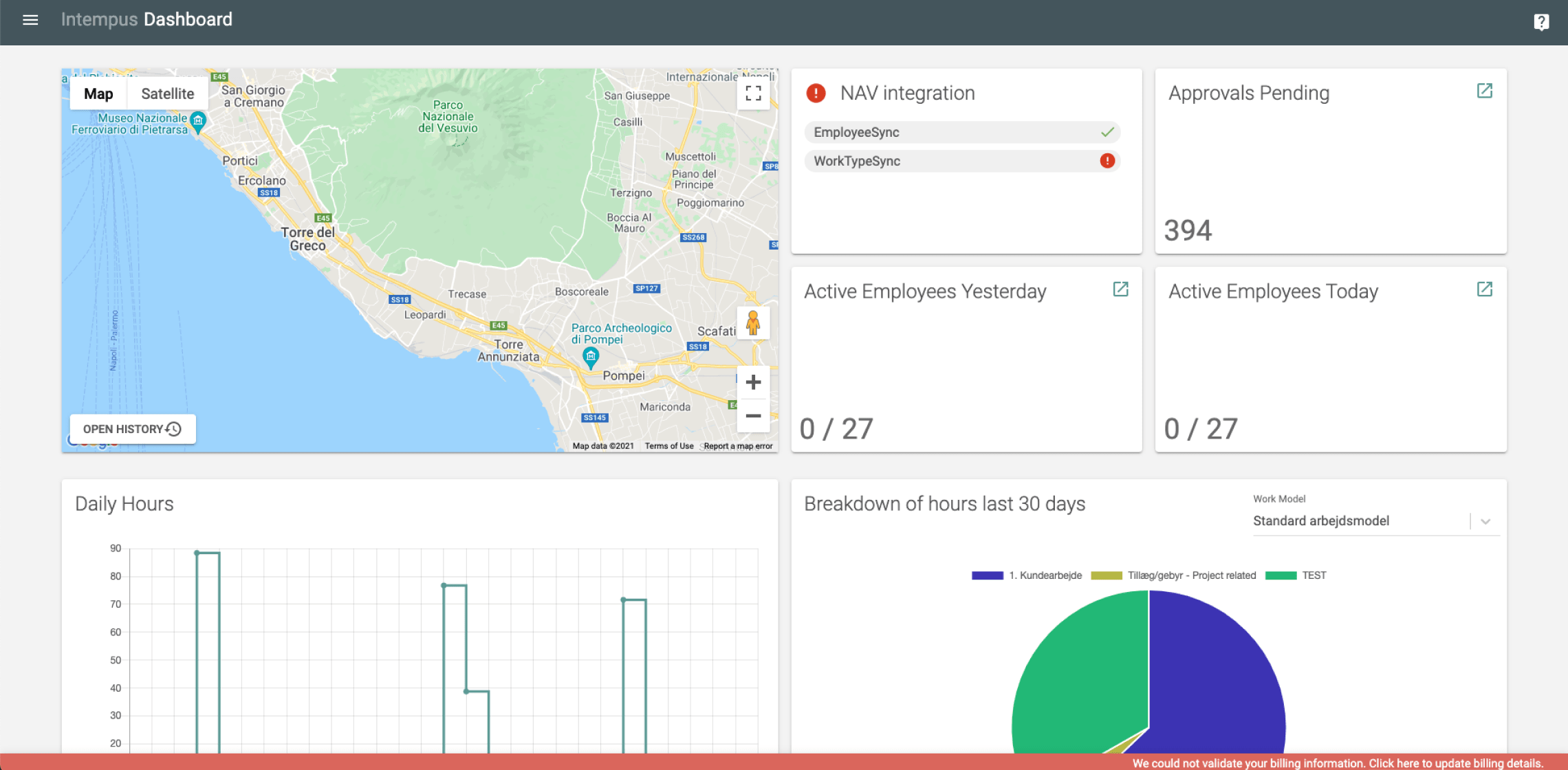Open Active Employees Yesterday link icon
The width and height of the screenshot is (1568, 770).
click(1120, 289)
